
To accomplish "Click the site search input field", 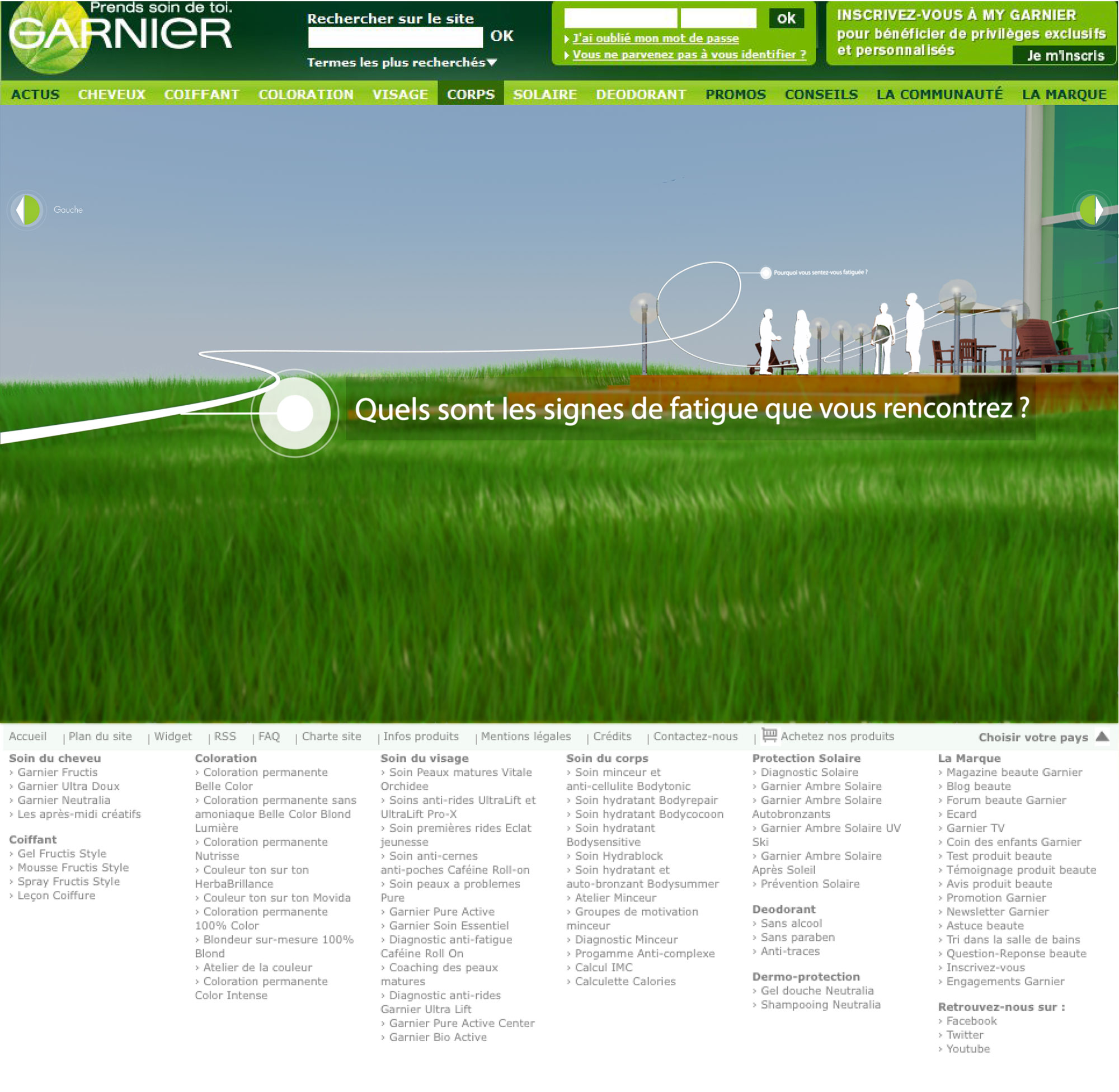I will point(395,38).
